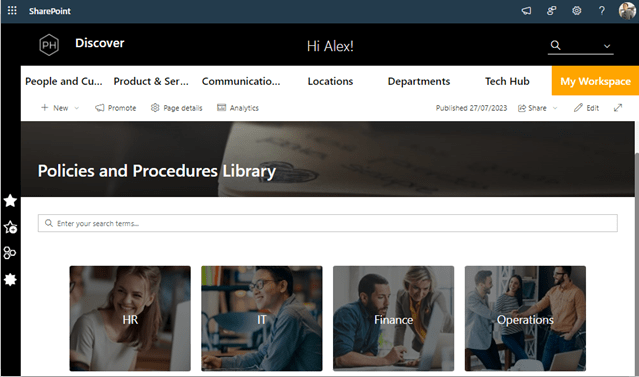
Task: Open the help question mark icon
Action: tap(602, 11)
